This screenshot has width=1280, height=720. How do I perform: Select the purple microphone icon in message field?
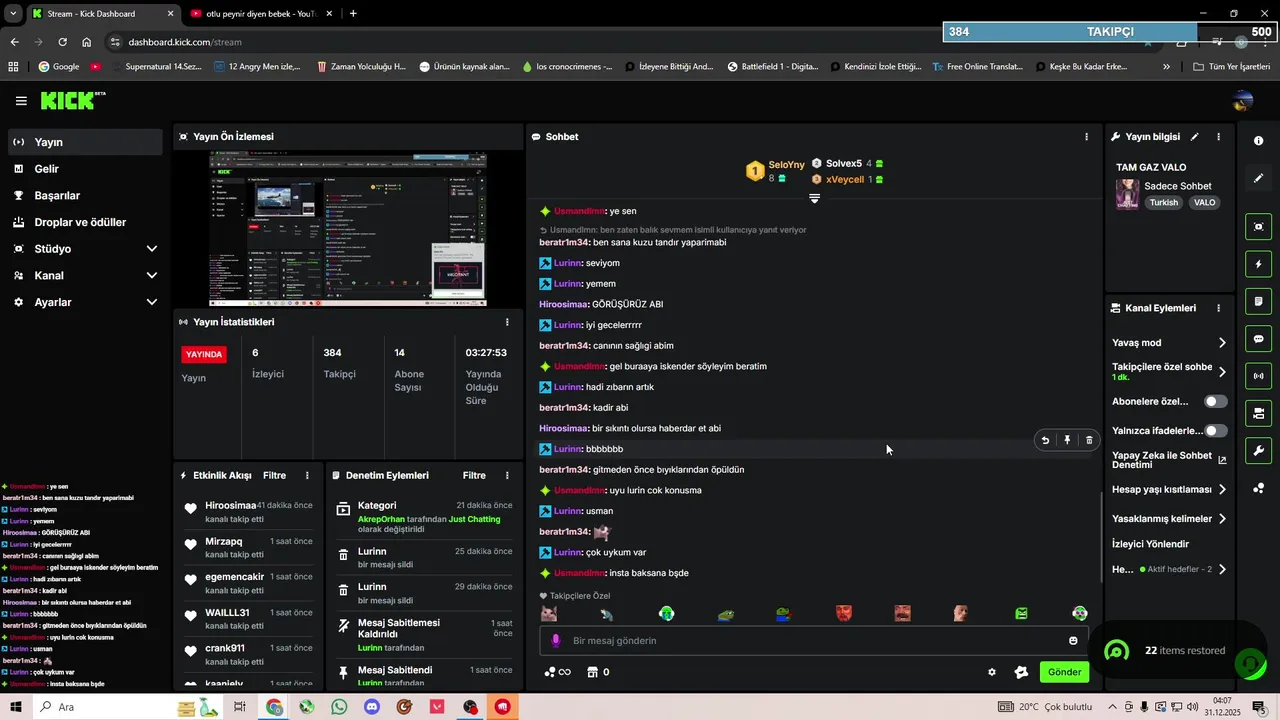point(556,640)
